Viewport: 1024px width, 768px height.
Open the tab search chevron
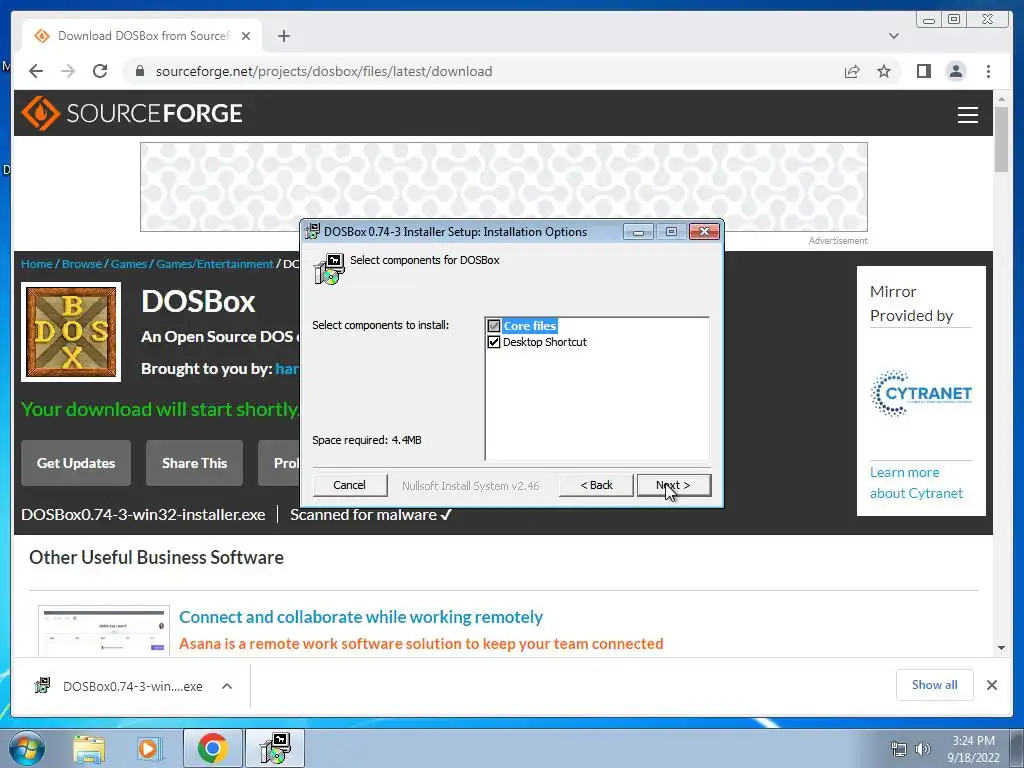[x=893, y=36]
